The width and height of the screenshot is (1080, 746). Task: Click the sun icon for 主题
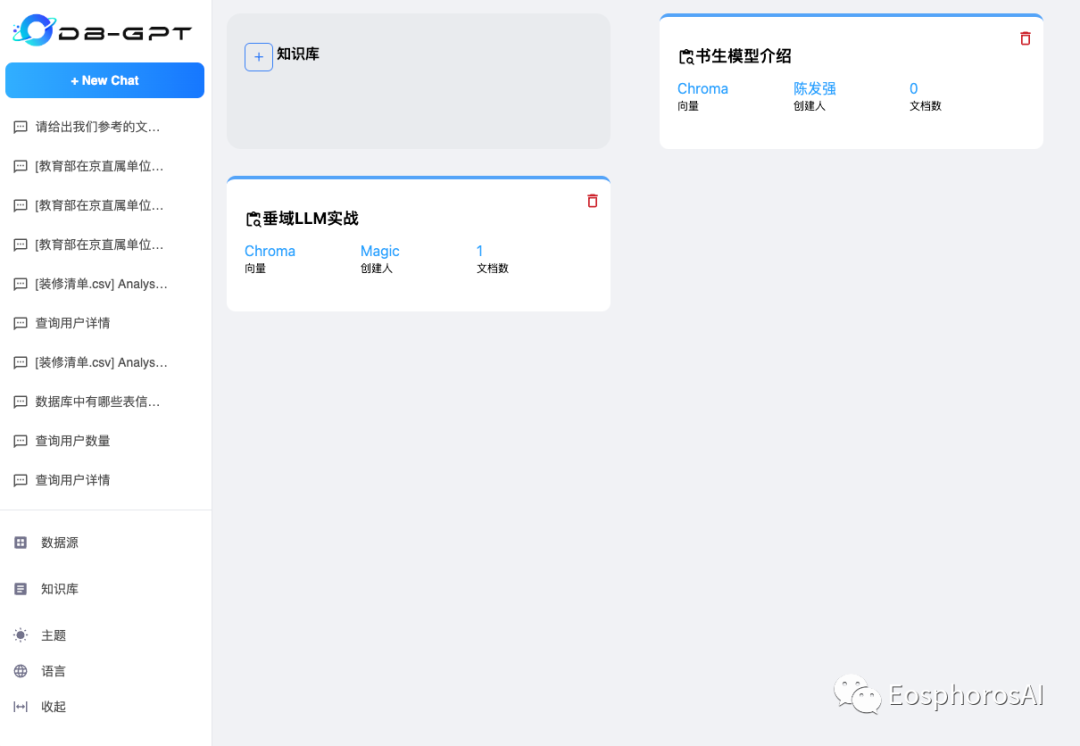click(21, 635)
